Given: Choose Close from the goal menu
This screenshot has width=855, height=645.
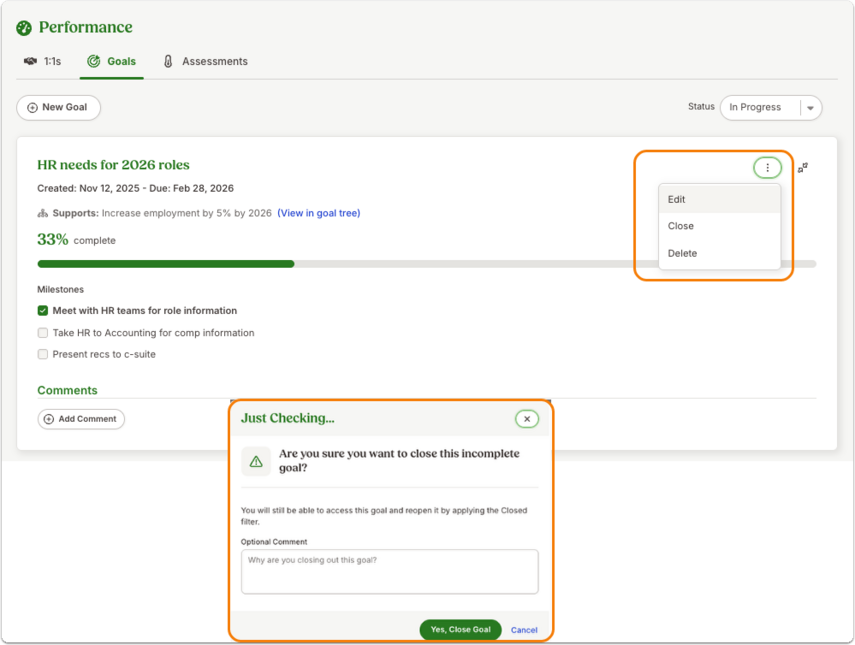Looking at the screenshot, I should click(x=719, y=226).
